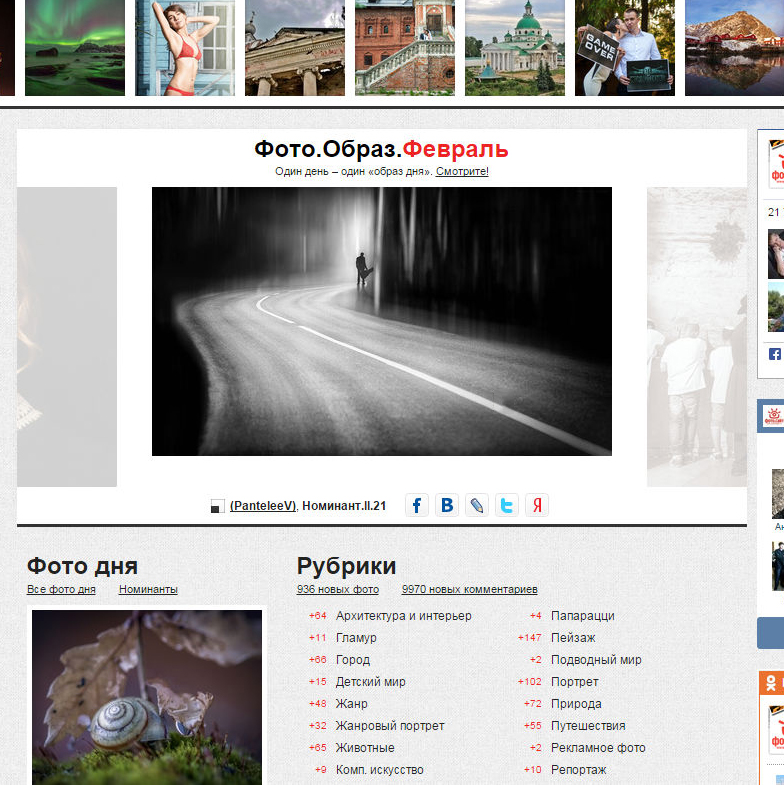Share photo via VKontakte icon
This screenshot has width=784, height=785.
[447, 505]
